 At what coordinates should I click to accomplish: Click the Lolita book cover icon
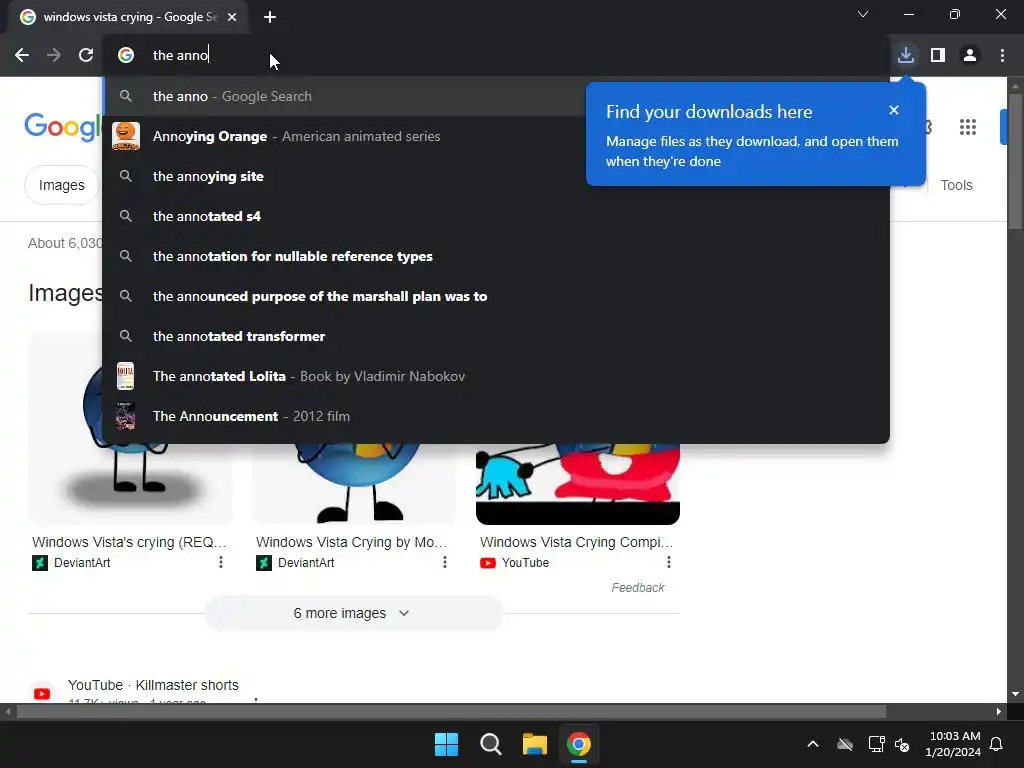click(125, 376)
